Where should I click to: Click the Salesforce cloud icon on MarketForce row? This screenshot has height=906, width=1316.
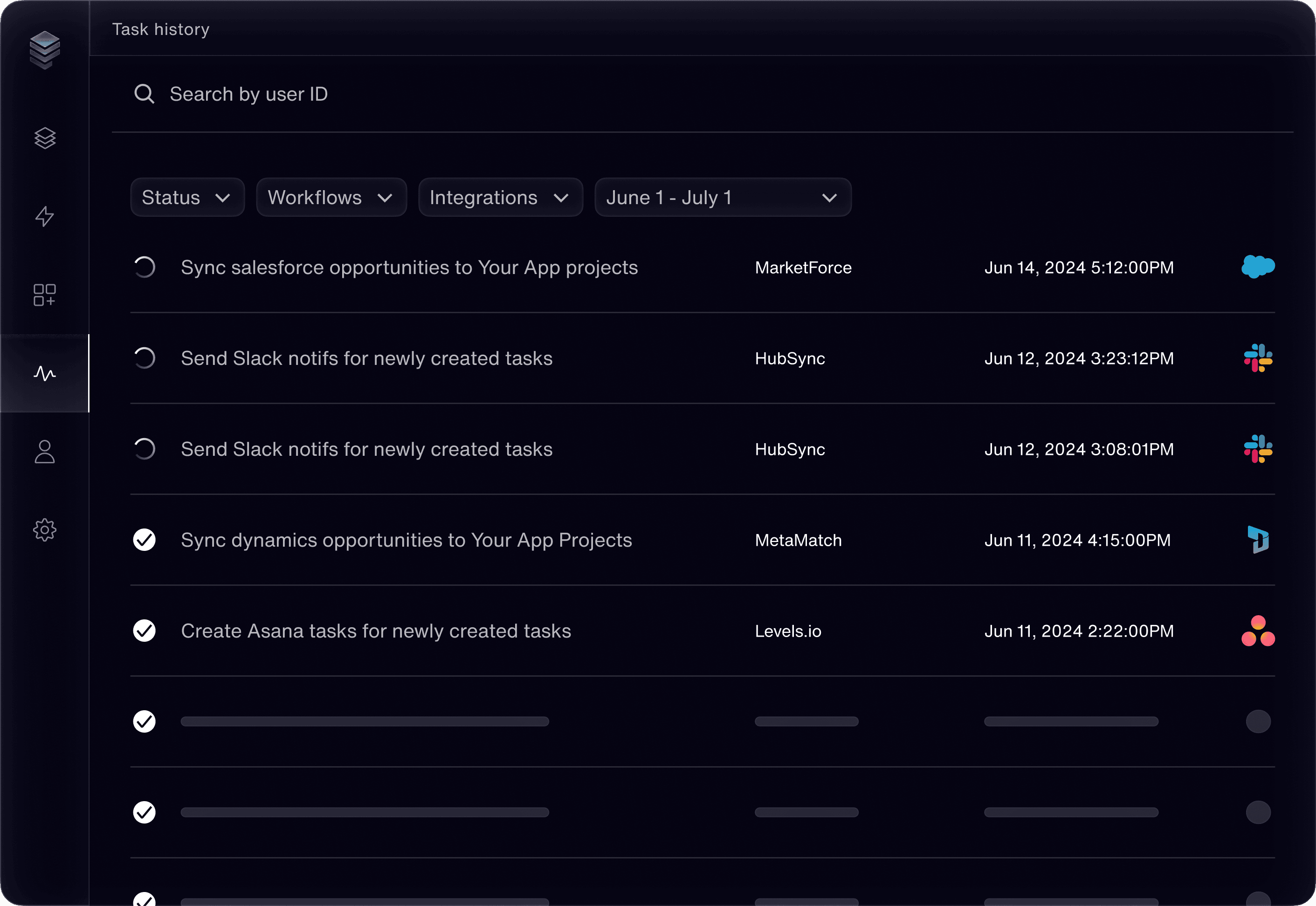[1258, 267]
